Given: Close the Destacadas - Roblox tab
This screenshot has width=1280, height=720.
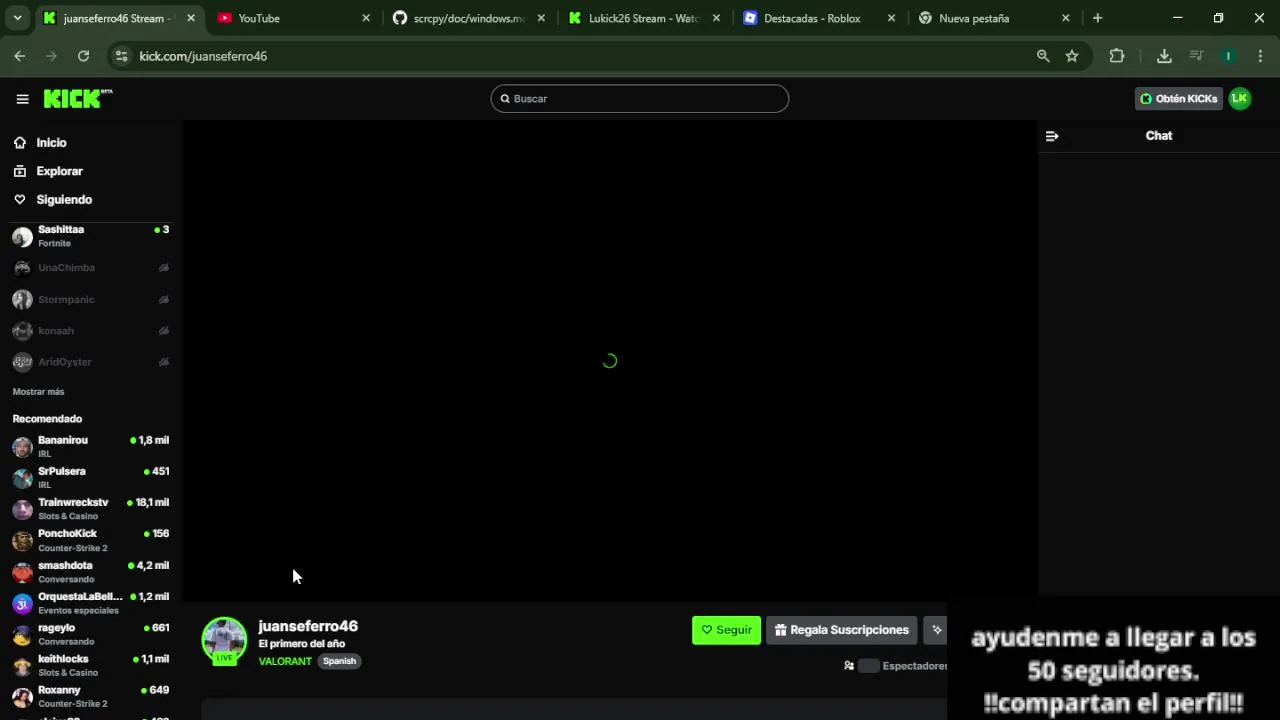Looking at the screenshot, I should tap(891, 18).
